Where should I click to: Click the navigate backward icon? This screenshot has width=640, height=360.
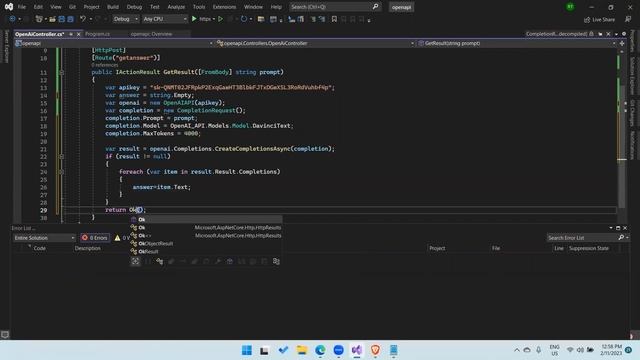[13, 19]
